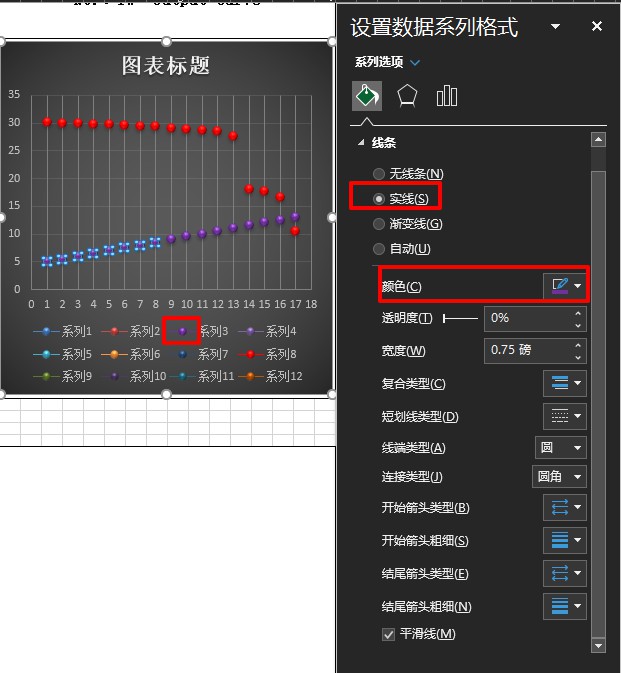The width and height of the screenshot is (621, 673).
Task: Click the purple data point at x=17
Action: tap(295, 217)
